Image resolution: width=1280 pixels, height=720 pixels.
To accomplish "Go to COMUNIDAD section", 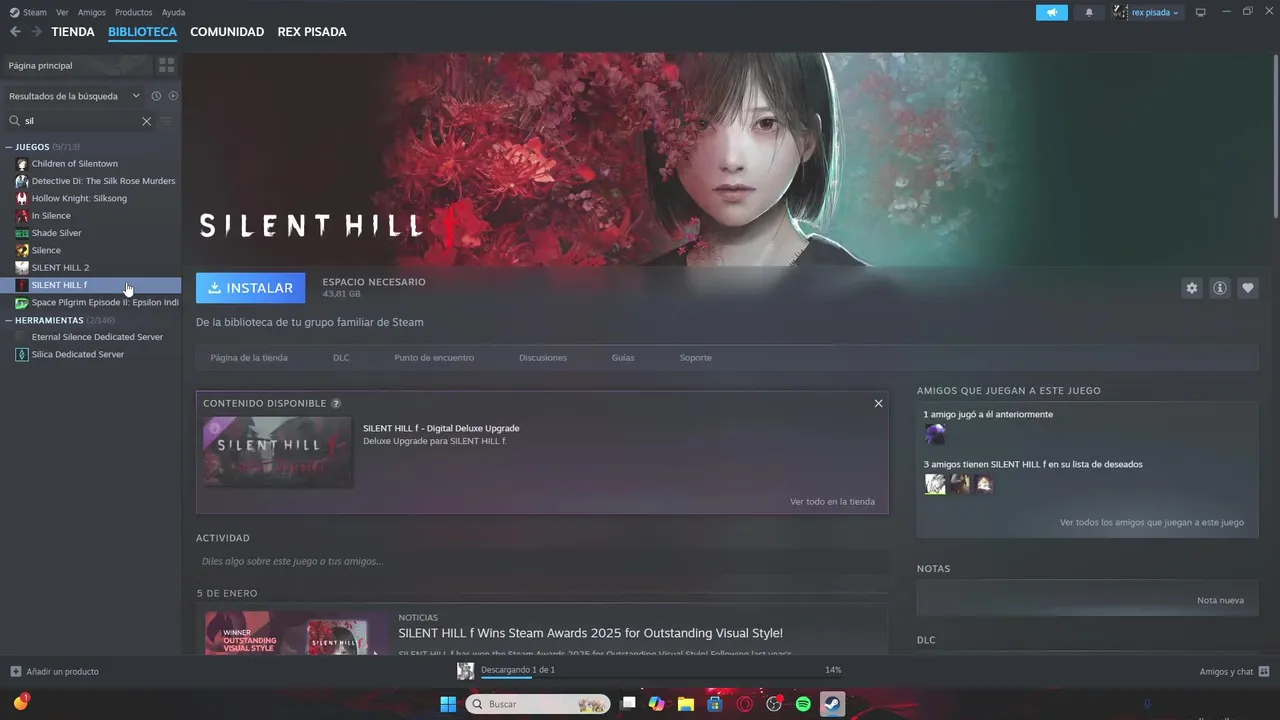I will pos(227,32).
